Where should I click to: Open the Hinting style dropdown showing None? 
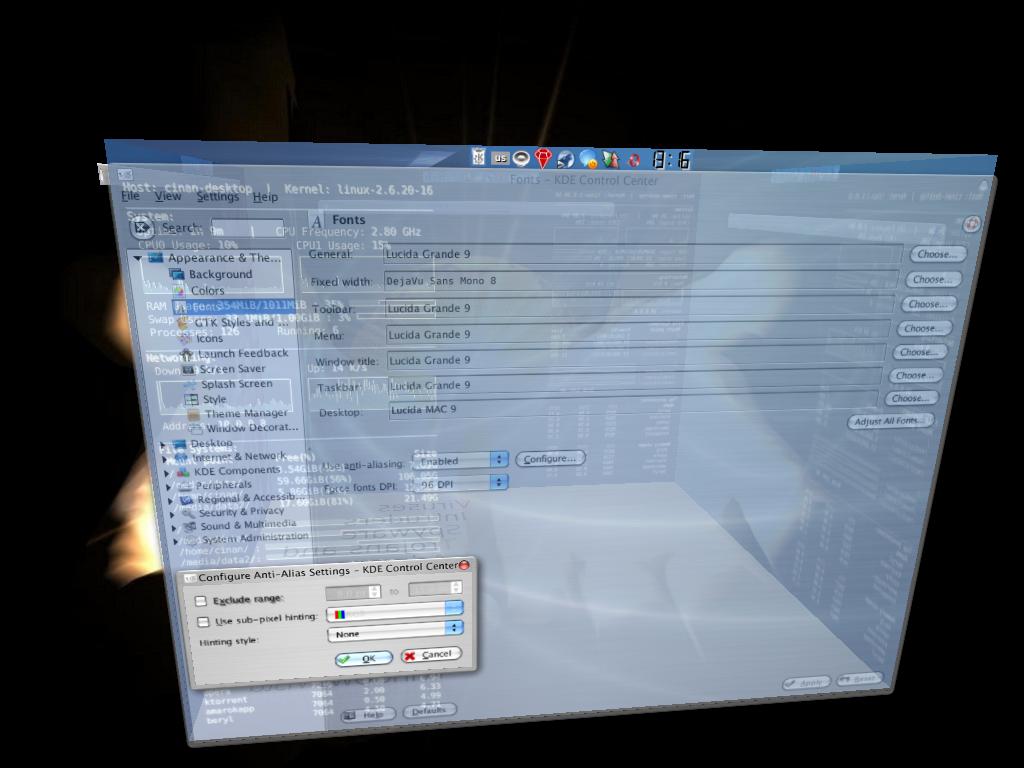[x=395, y=632]
